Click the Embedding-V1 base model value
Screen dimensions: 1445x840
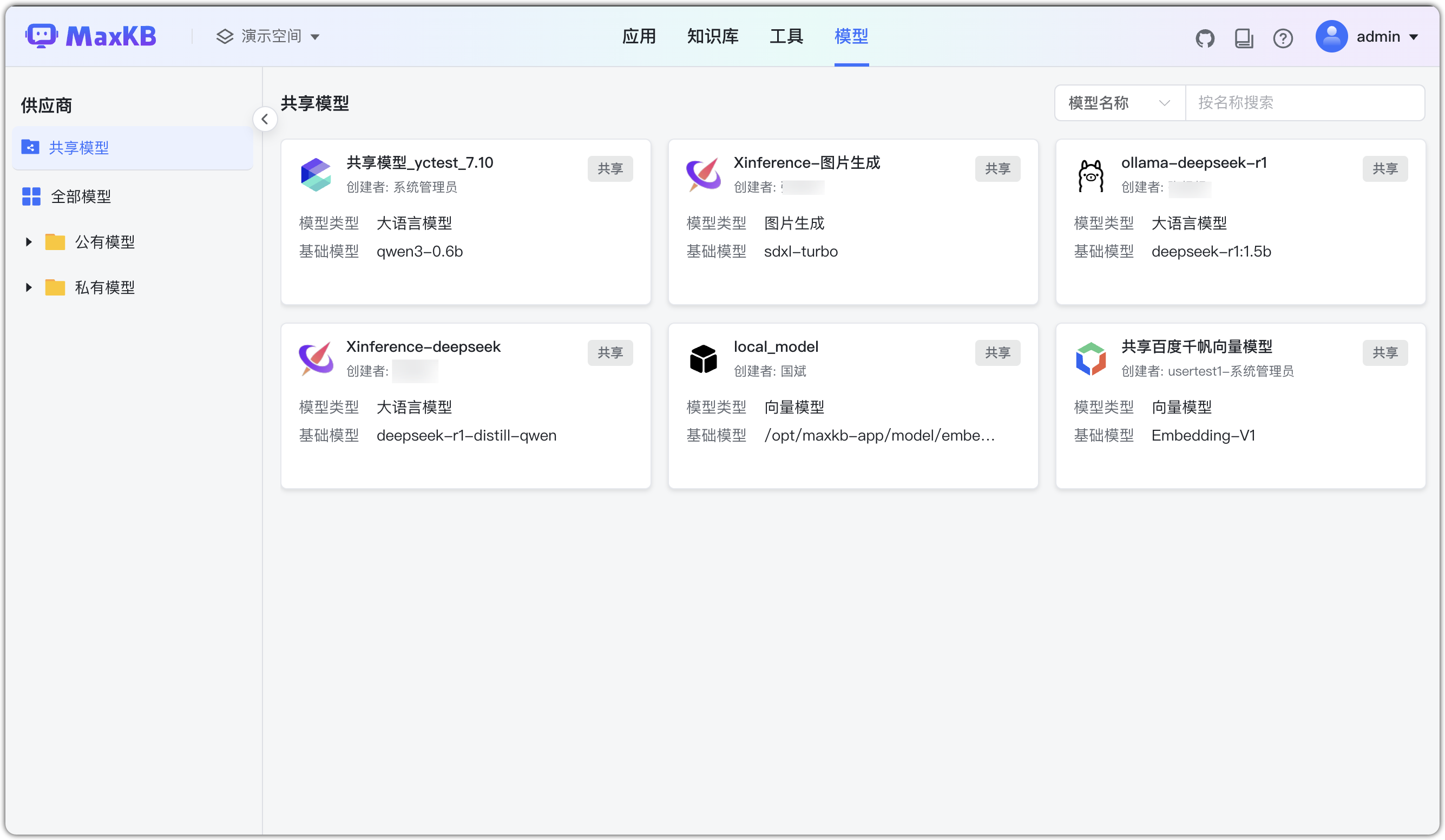coord(1203,436)
